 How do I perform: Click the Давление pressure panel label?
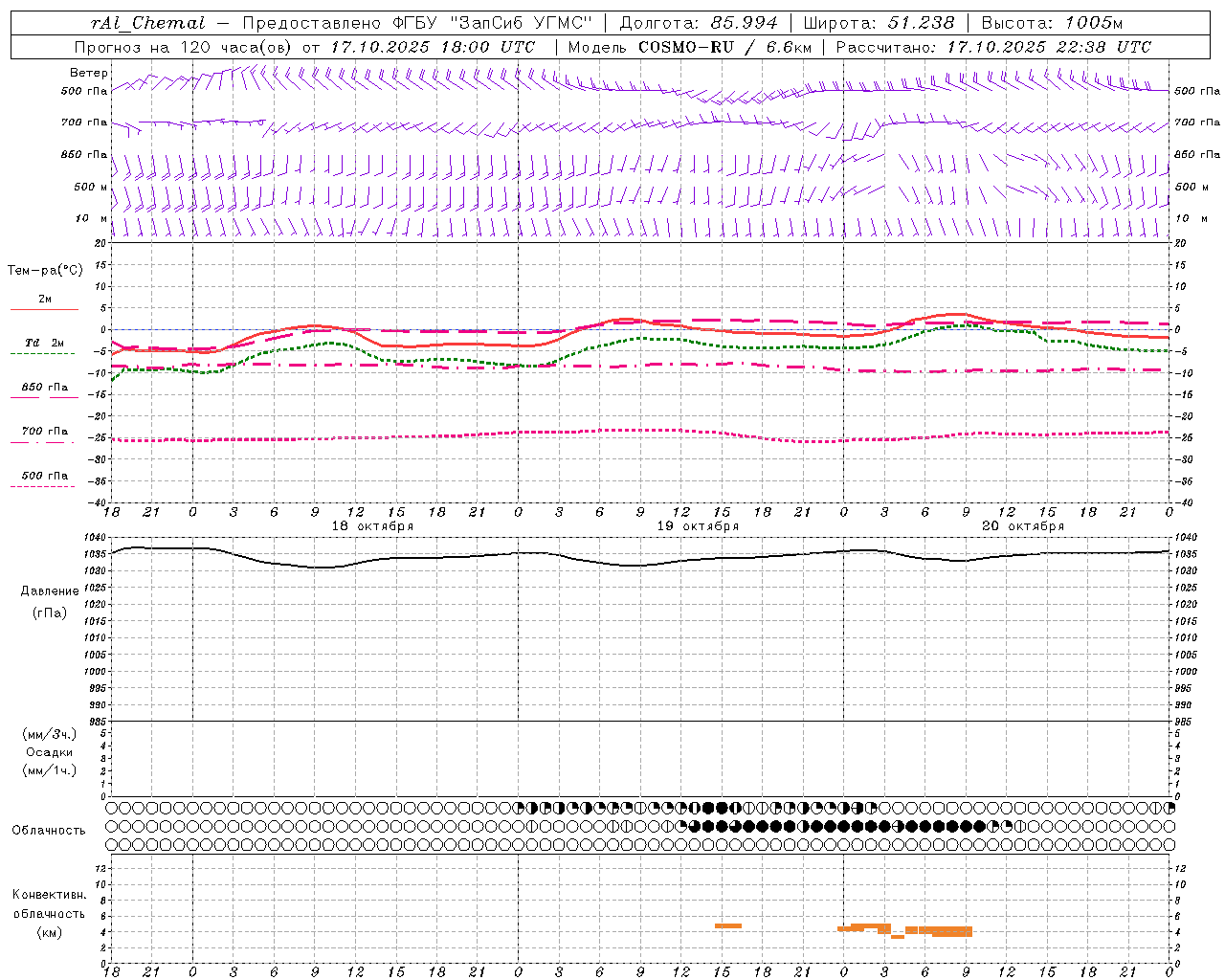point(50,591)
